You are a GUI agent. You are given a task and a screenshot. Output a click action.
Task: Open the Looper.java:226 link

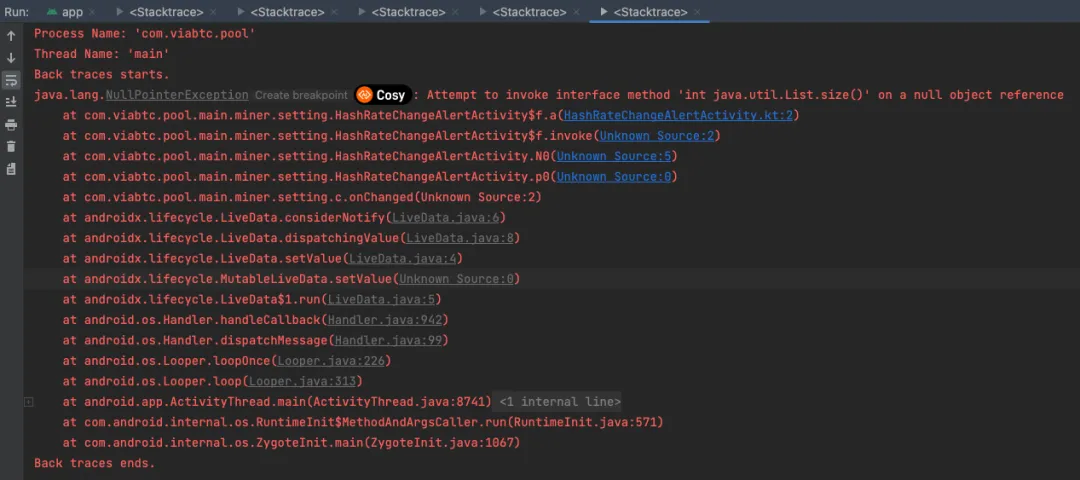[331, 361]
